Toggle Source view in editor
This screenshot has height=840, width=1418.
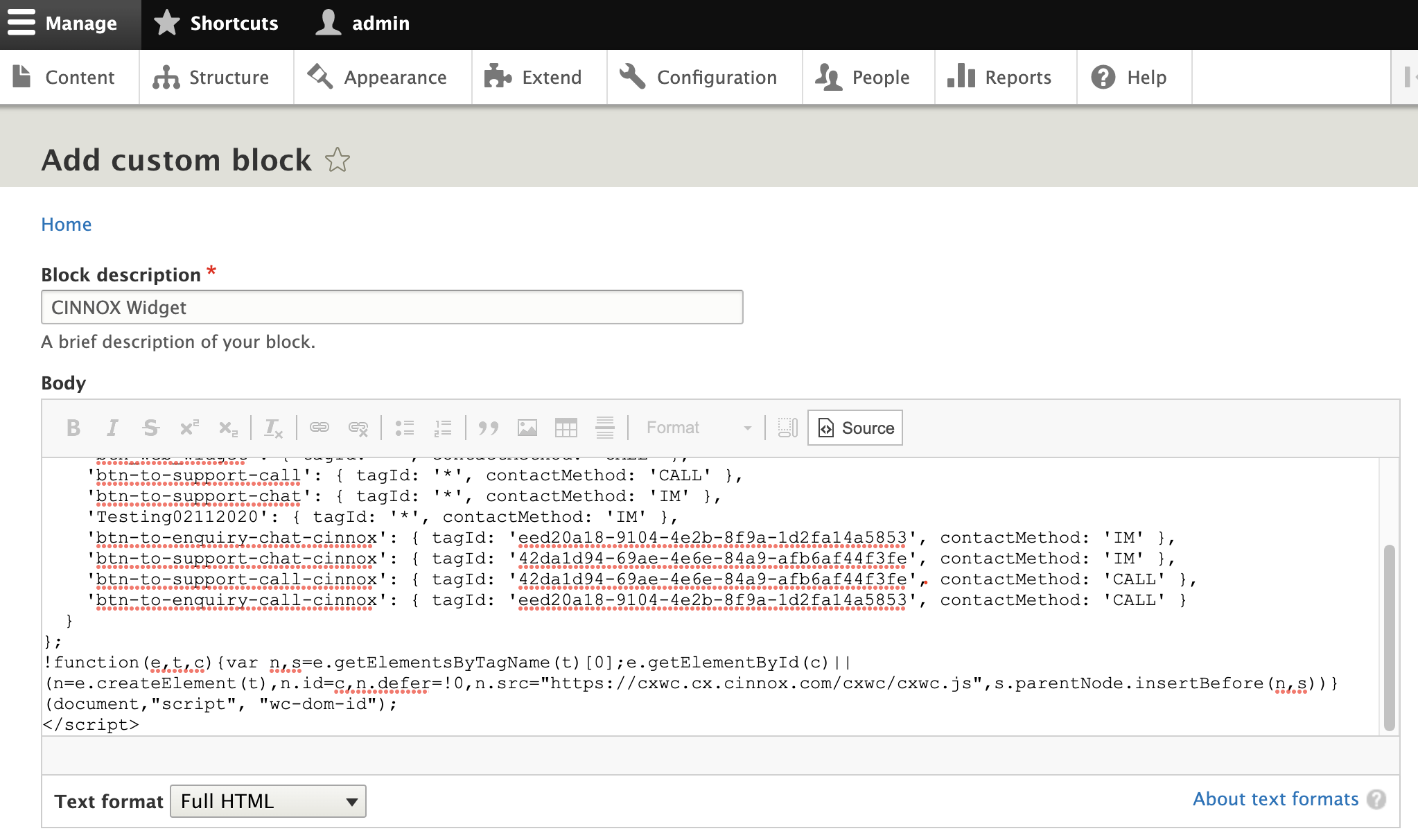coord(855,428)
